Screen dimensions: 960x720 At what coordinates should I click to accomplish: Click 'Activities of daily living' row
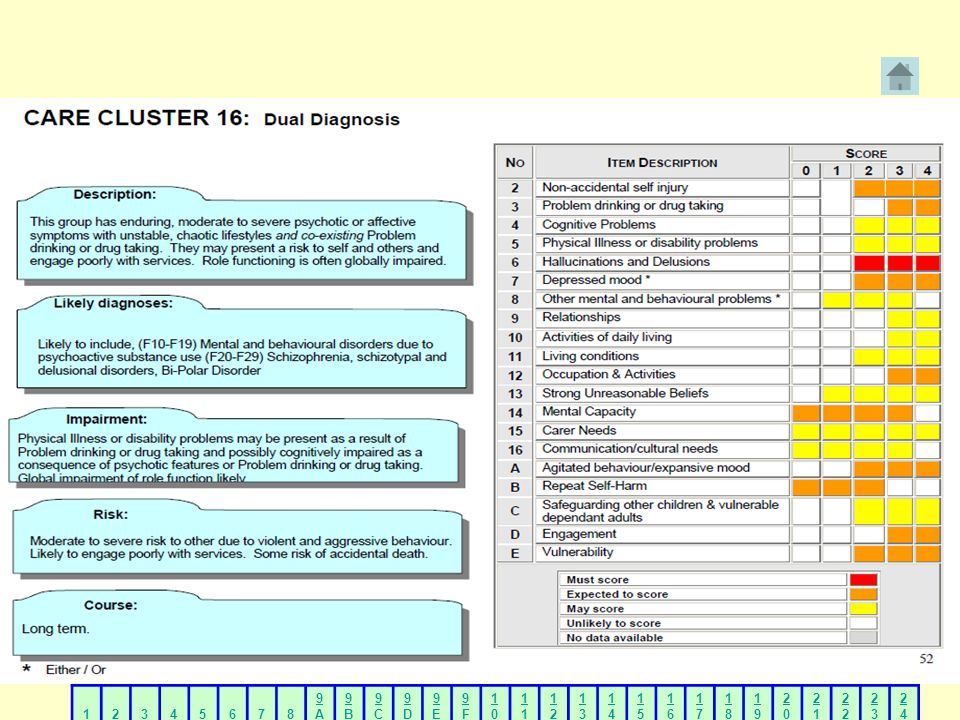click(718, 337)
